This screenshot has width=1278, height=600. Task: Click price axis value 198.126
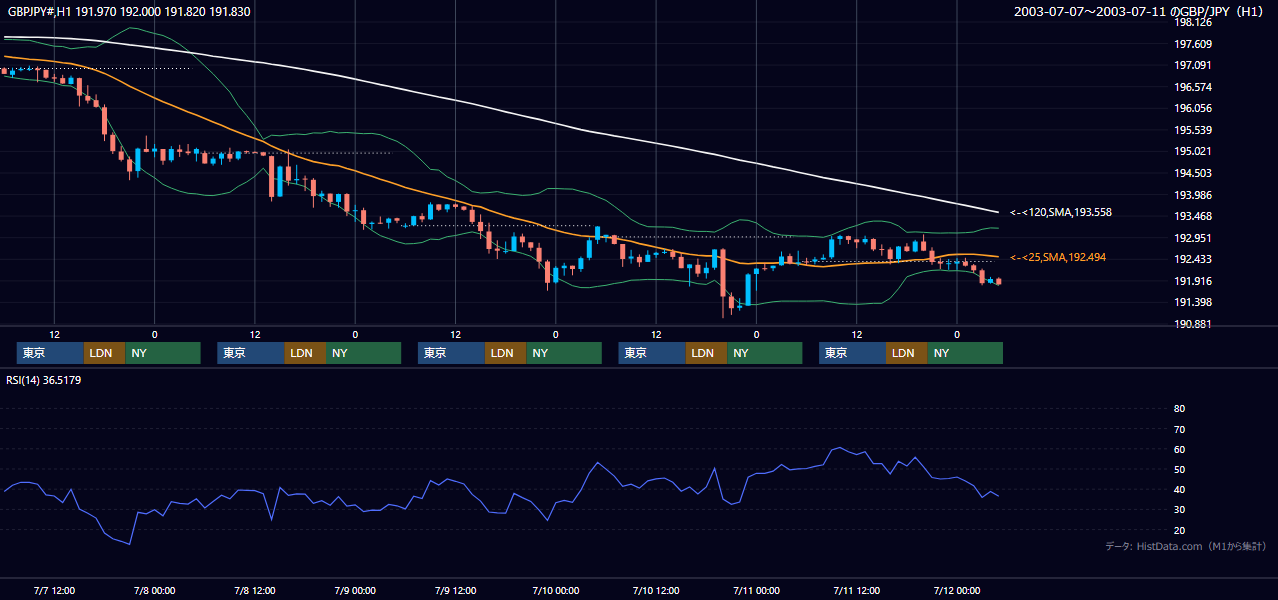1194,23
